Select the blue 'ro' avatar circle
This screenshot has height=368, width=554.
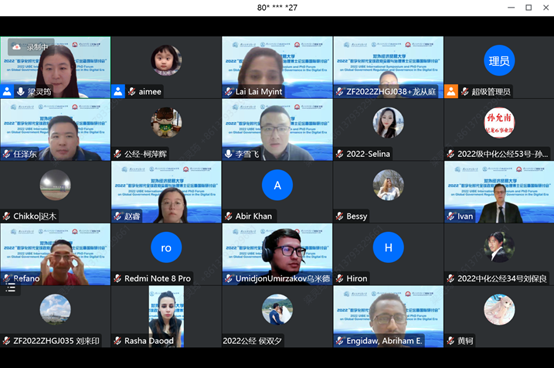166,247
